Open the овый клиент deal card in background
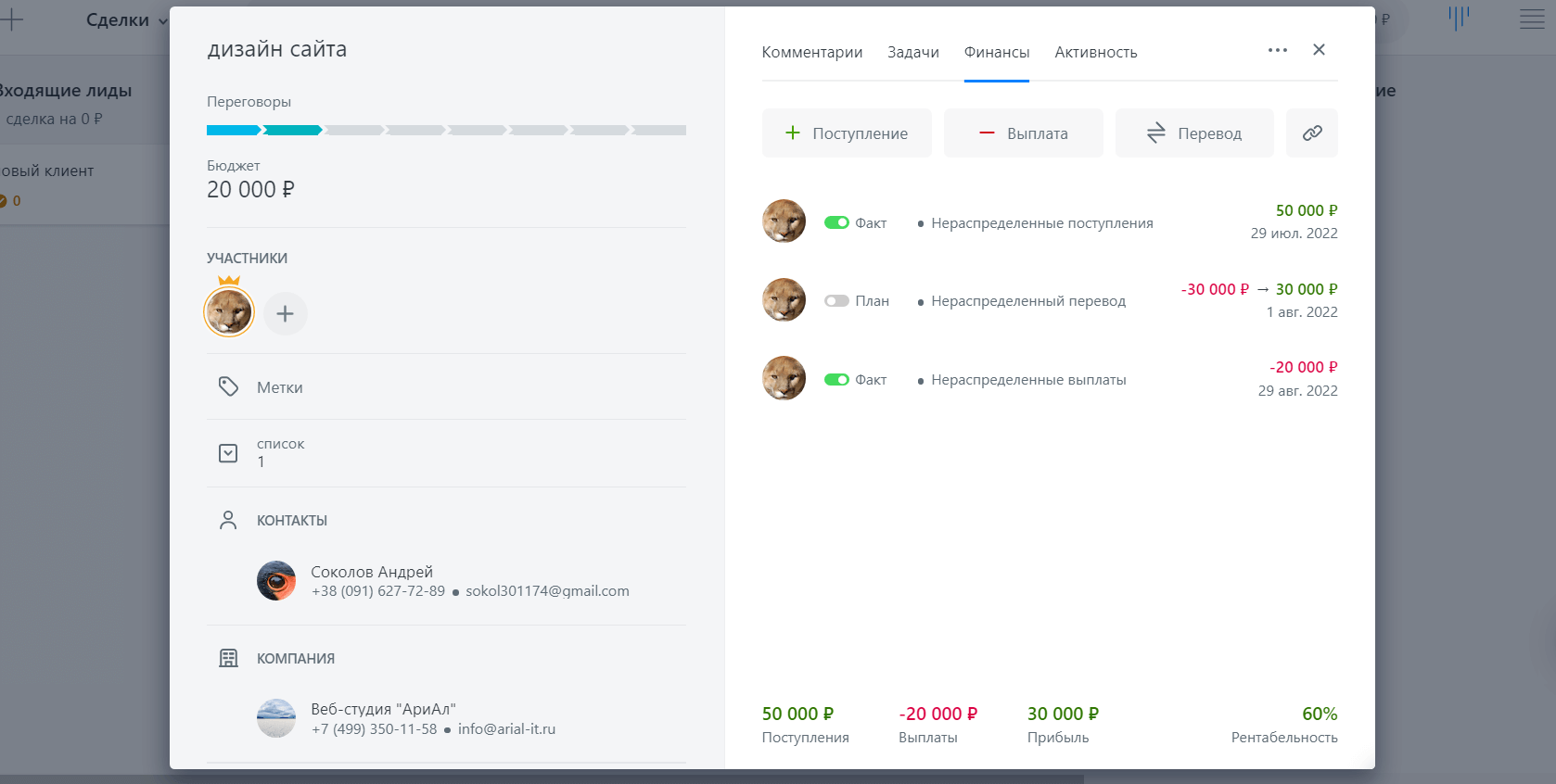The height and width of the screenshot is (784, 1556). coord(83,184)
